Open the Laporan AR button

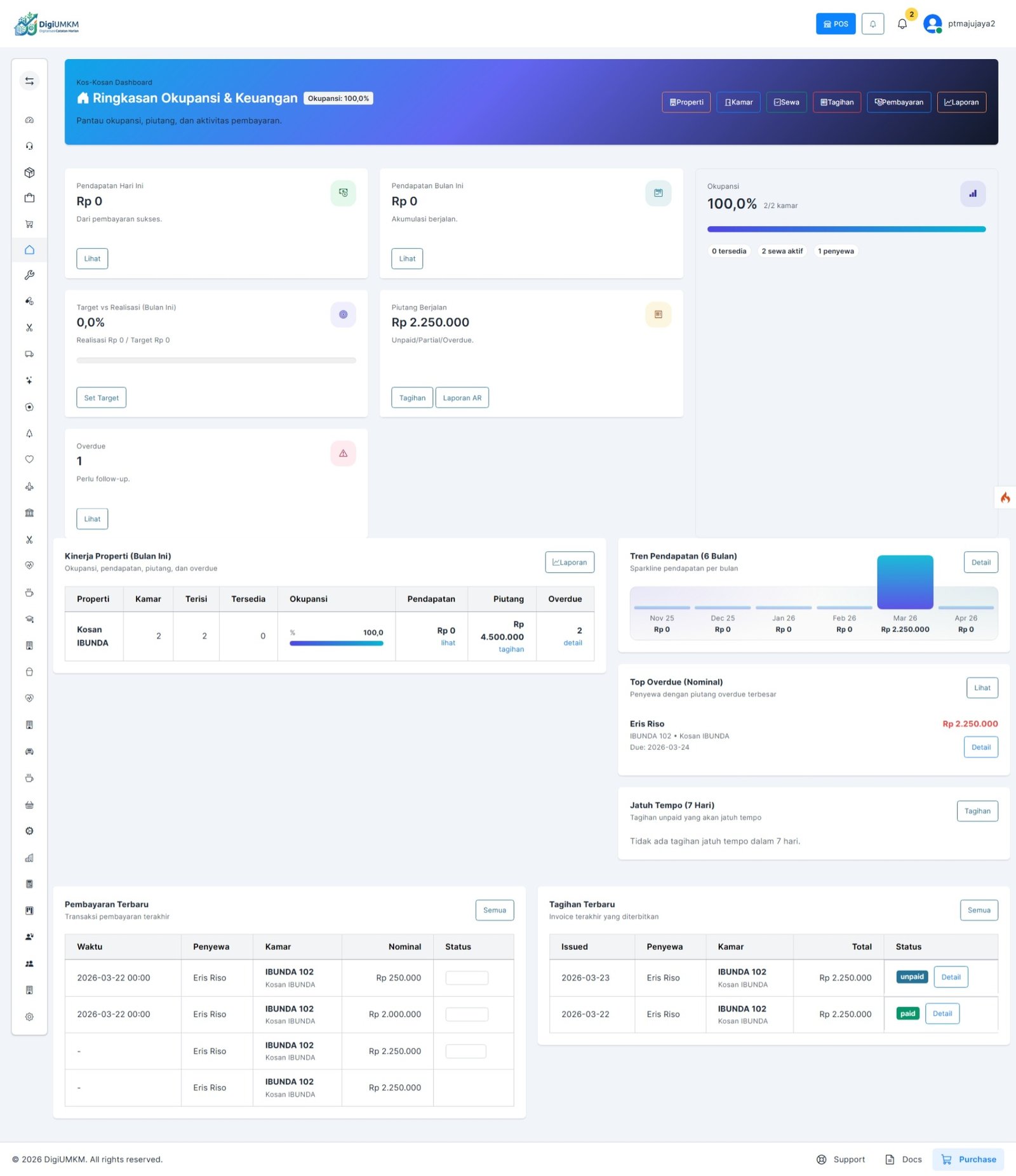(x=462, y=398)
